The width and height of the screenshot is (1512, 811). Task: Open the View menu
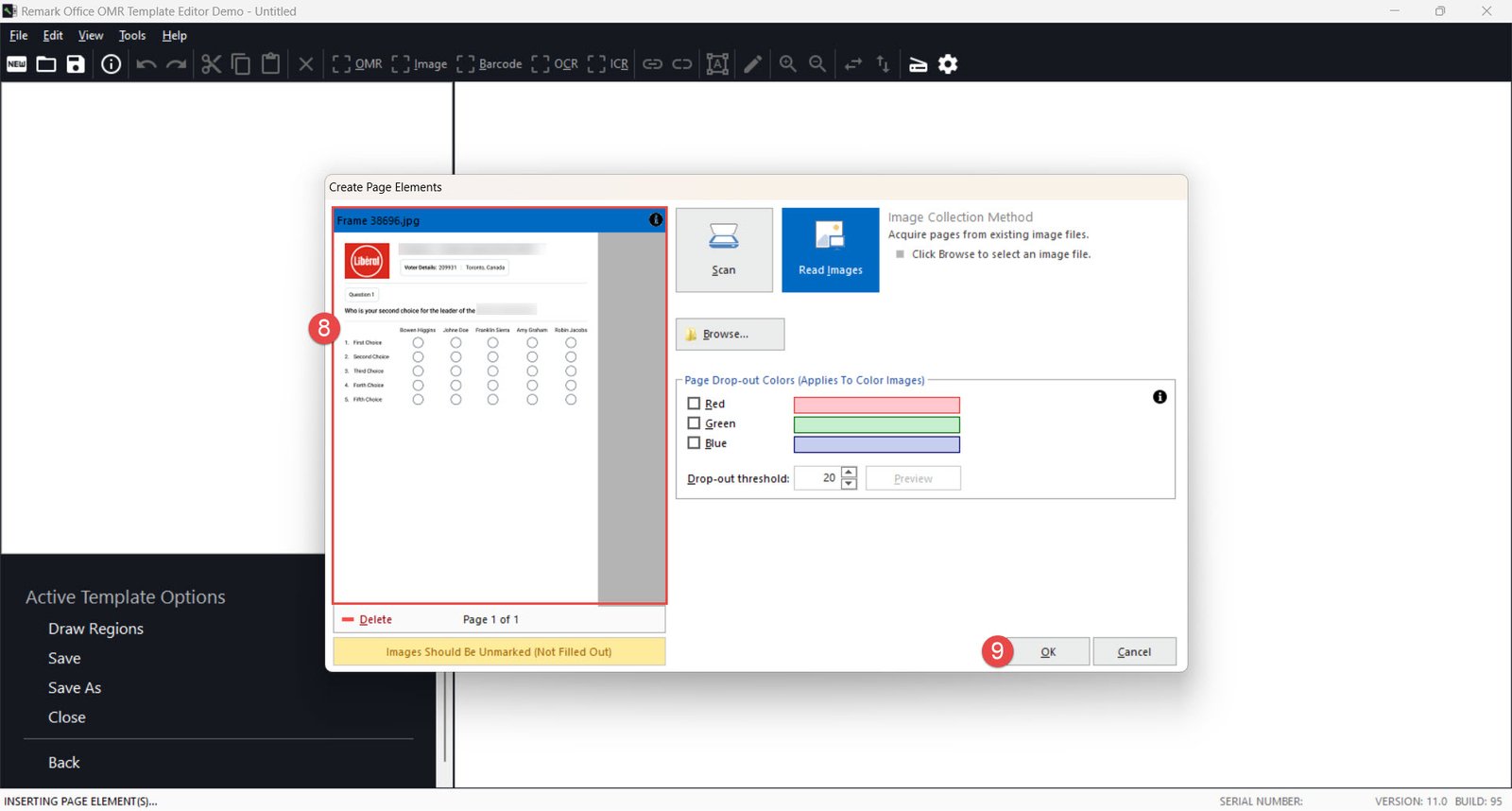point(91,36)
